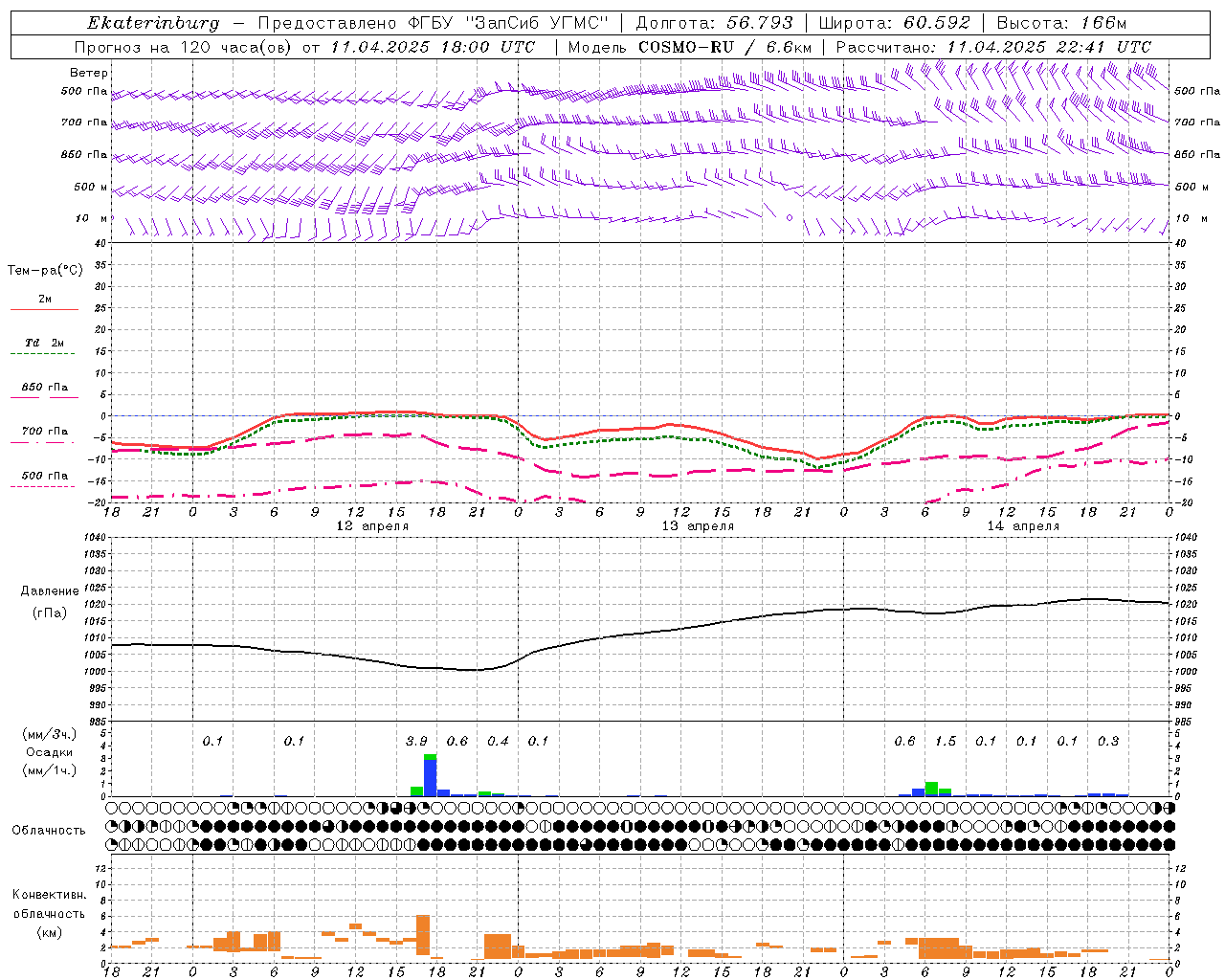This screenshot has height=980, width=1225.
Task: Click the Ветер panel label
Action: point(89,73)
